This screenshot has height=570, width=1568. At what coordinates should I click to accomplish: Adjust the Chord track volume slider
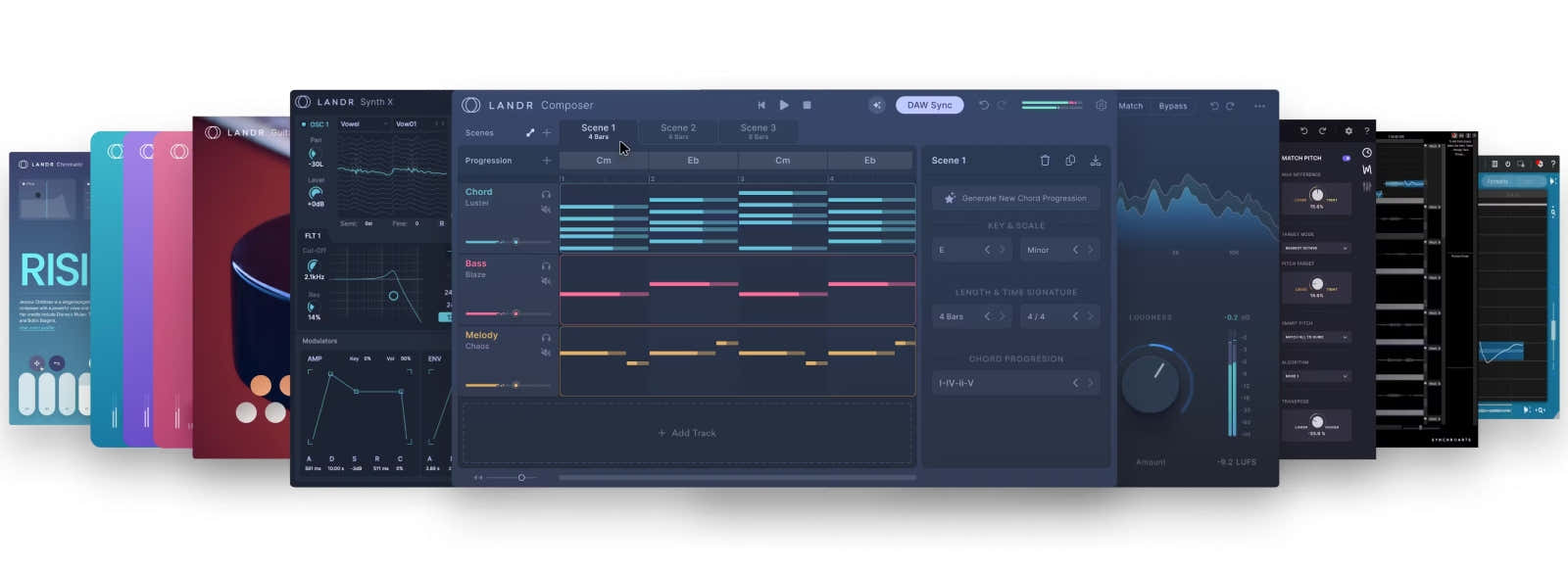[507, 242]
